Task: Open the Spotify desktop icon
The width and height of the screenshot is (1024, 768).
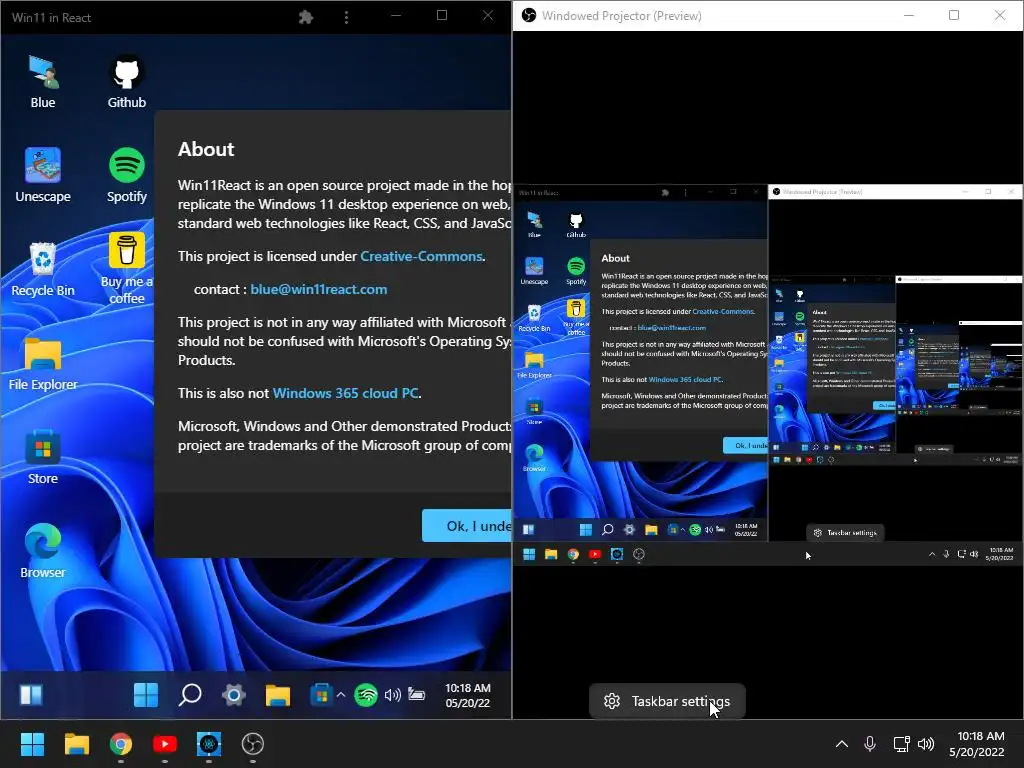Action: pyautogui.click(x=127, y=175)
